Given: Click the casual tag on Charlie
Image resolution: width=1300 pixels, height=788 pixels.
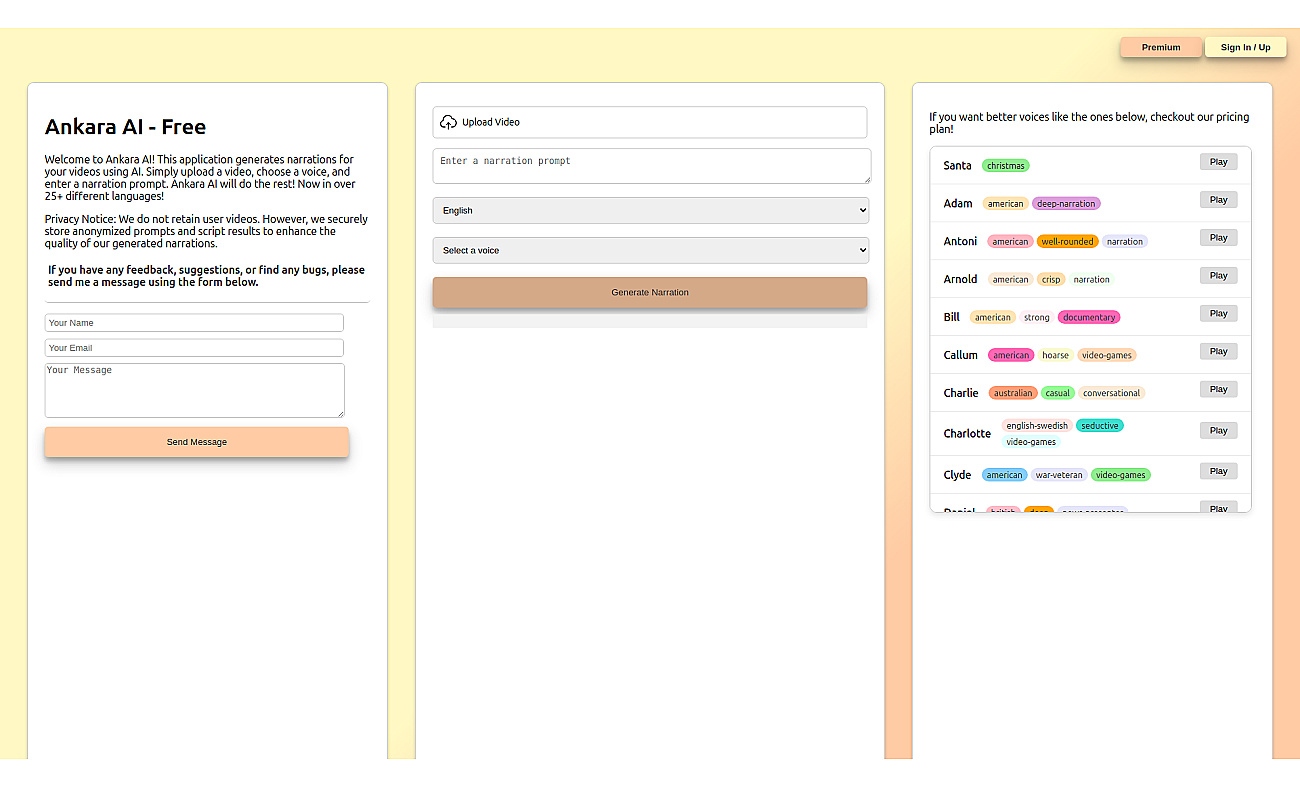Looking at the screenshot, I should click(1058, 393).
